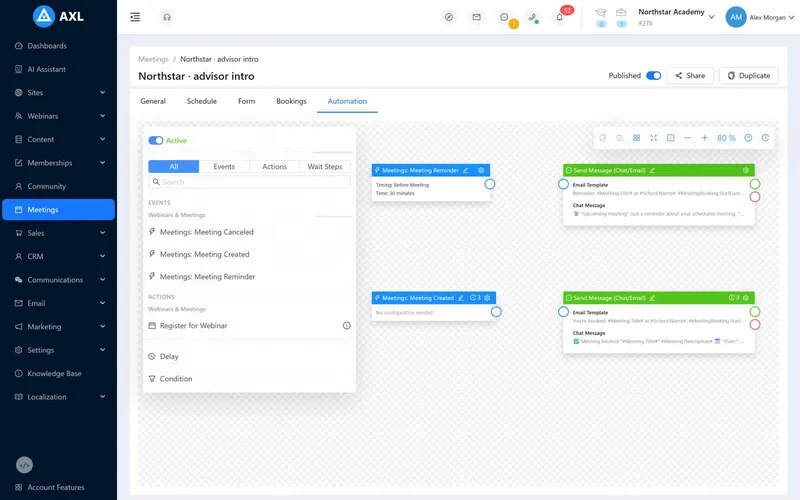Open settings gear on Meeting Reminder node
The width and height of the screenshot is (800, 500).
[481, 170]
